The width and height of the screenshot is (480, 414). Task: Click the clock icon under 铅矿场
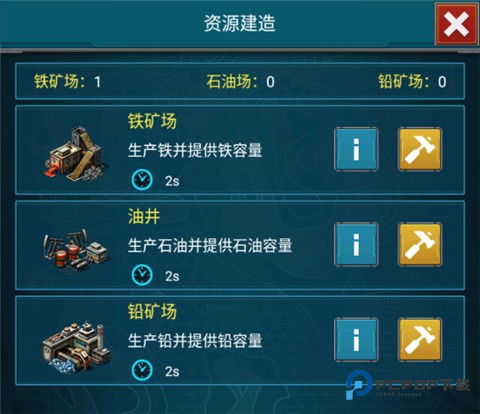[x=142, y=370]
